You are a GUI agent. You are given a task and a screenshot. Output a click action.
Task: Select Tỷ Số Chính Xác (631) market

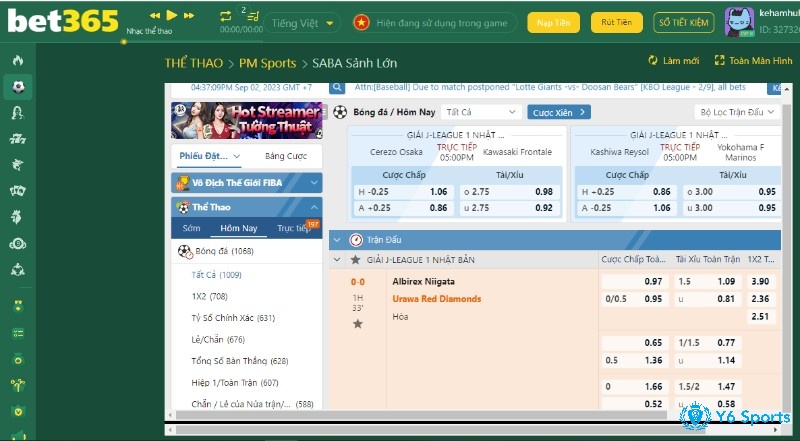point(233,318)
